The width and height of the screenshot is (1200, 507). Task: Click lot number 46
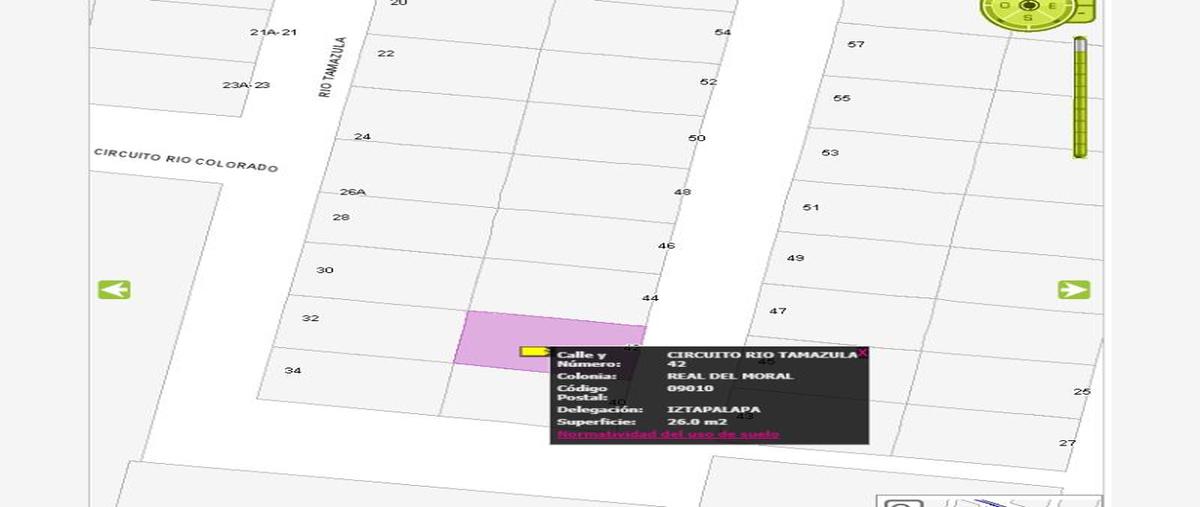point(666,246)
